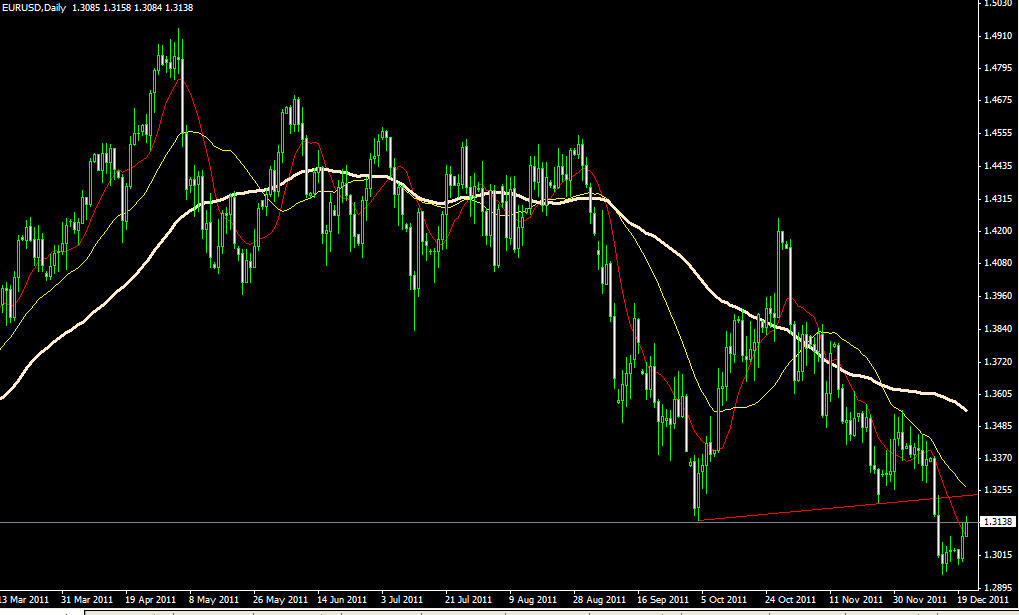
Task: Click the 30 Nov 2011 date label
Action: (920, 599)
